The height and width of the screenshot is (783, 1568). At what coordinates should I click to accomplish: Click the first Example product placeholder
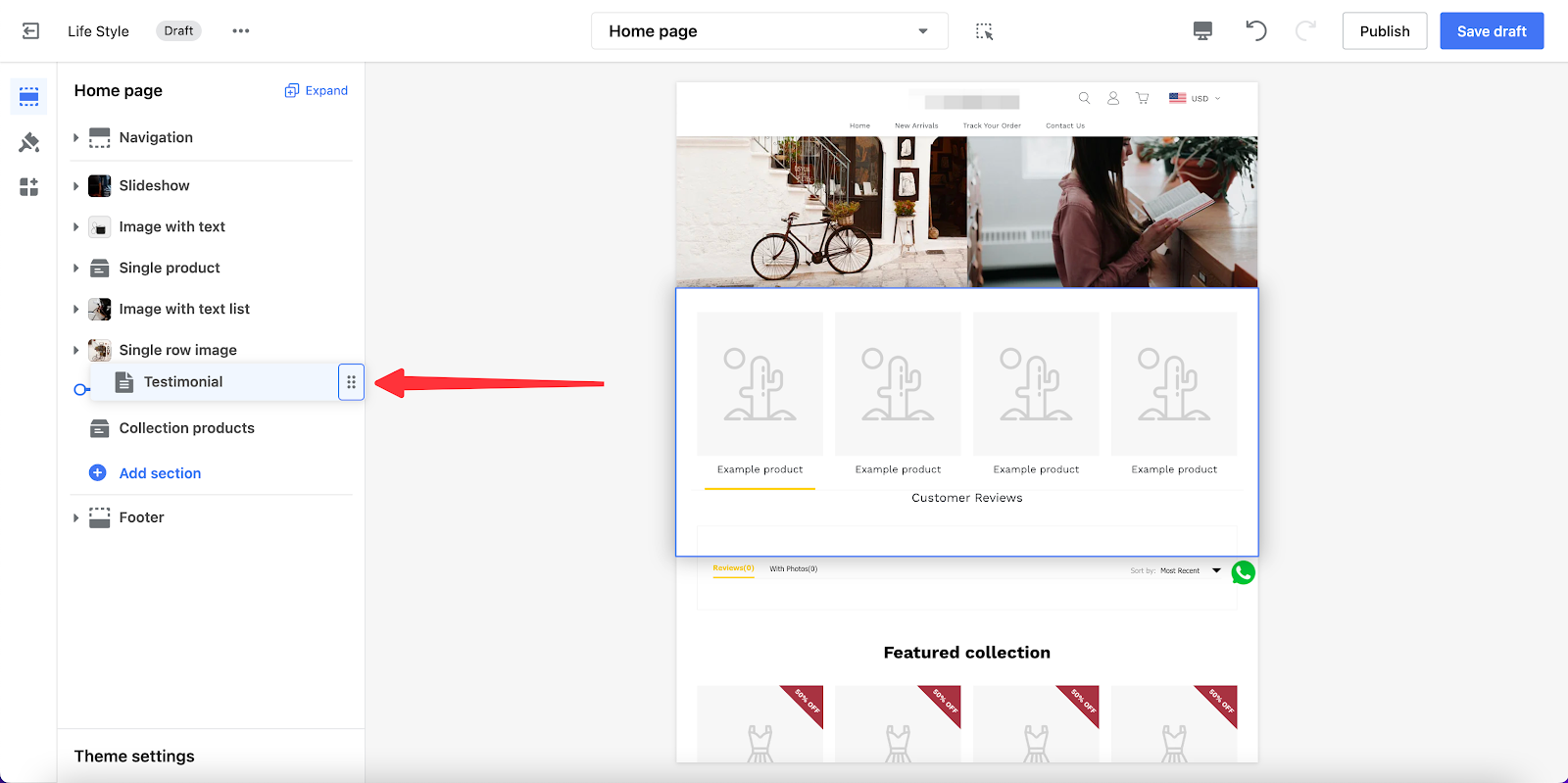coord(759,384)
